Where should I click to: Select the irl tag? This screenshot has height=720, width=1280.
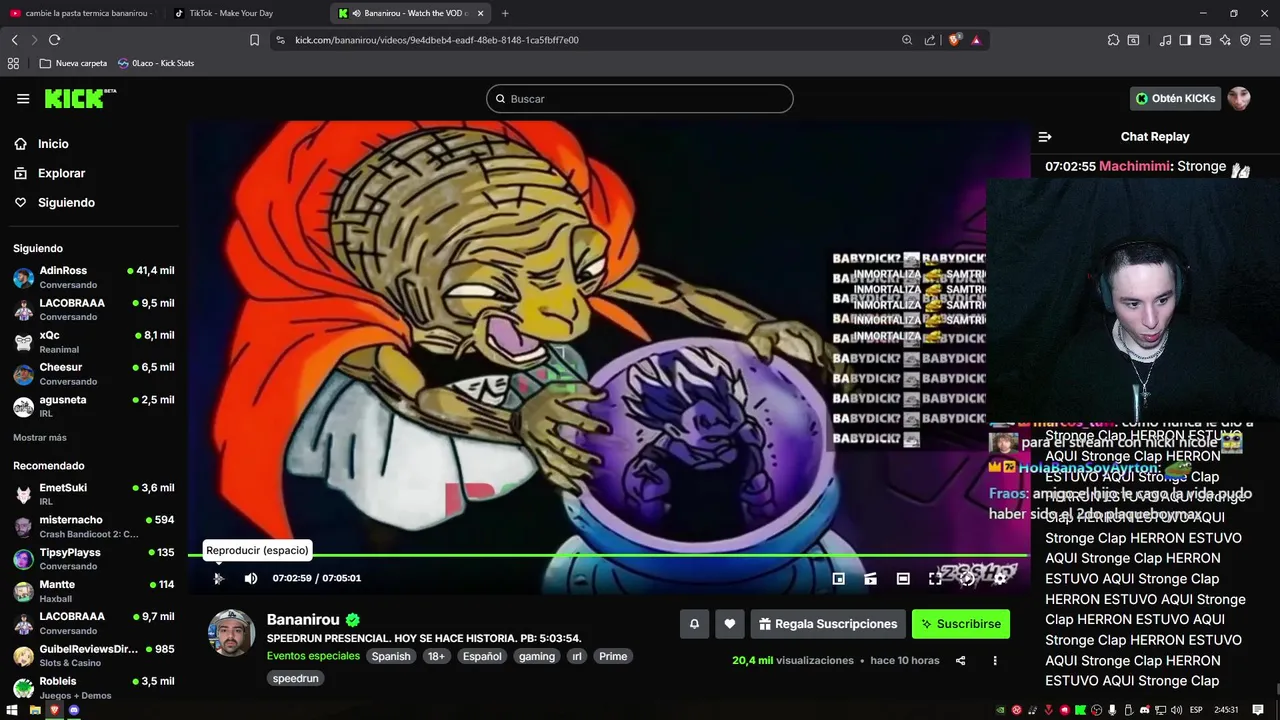pos(577,656)
